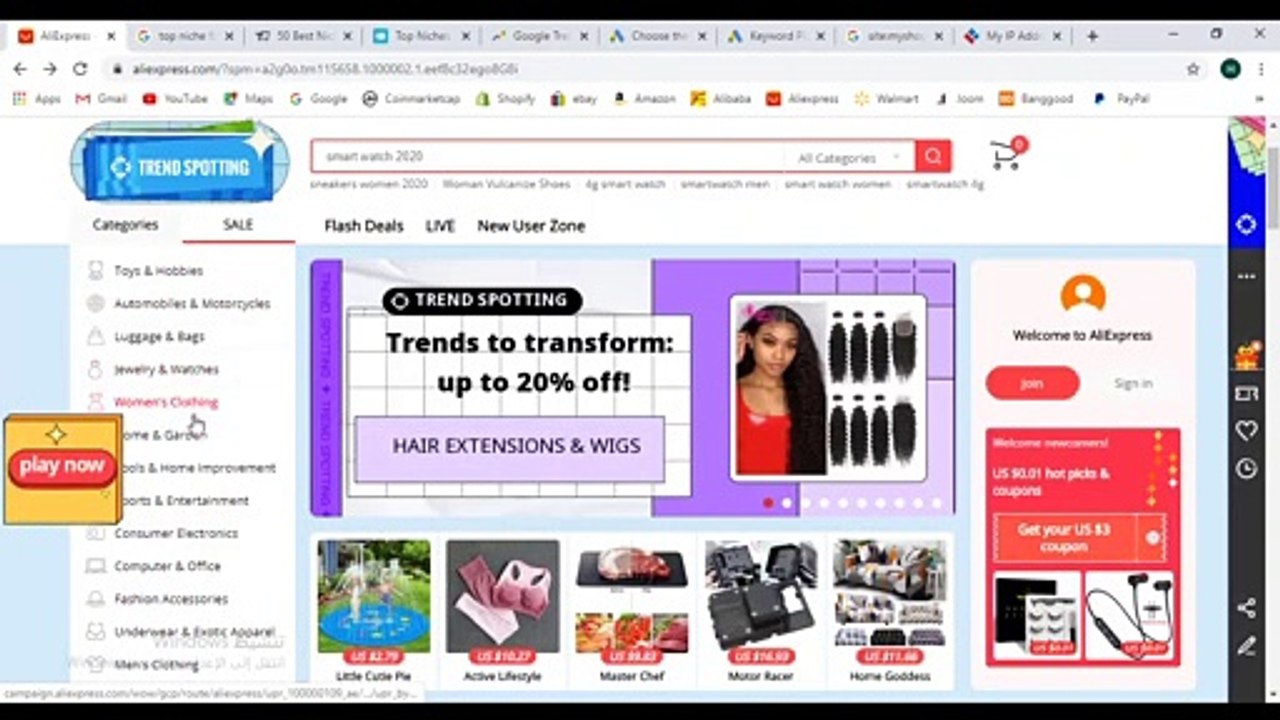Click the three-dots icon in right sidebar
This screenshot has width=1280, height=720.
1246,276
